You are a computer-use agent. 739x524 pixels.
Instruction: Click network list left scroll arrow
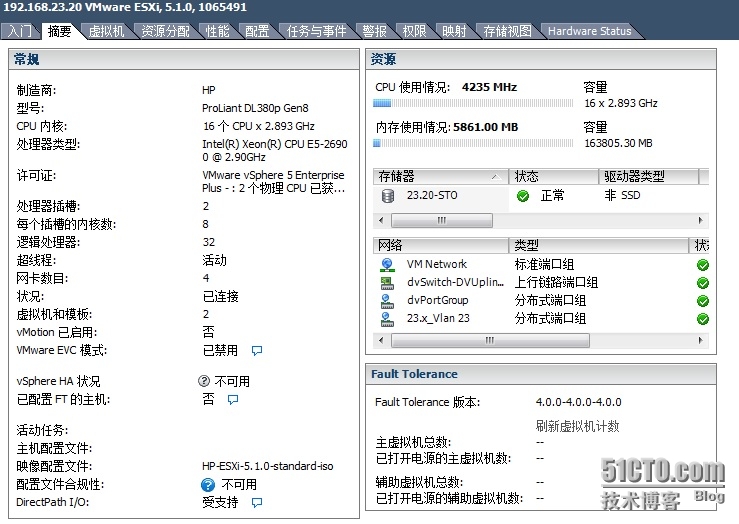click(381, 340)
